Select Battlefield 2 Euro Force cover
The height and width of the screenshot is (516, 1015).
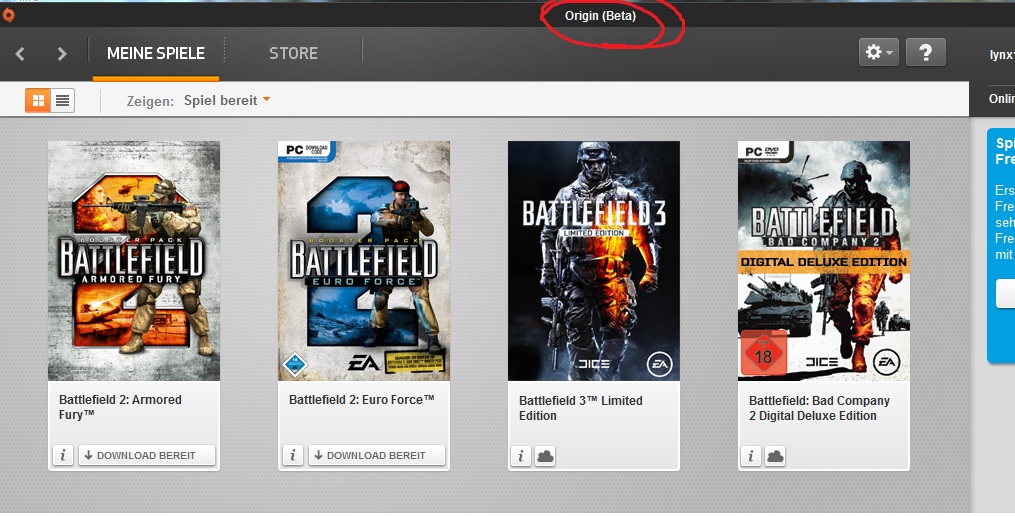point(364,261)
